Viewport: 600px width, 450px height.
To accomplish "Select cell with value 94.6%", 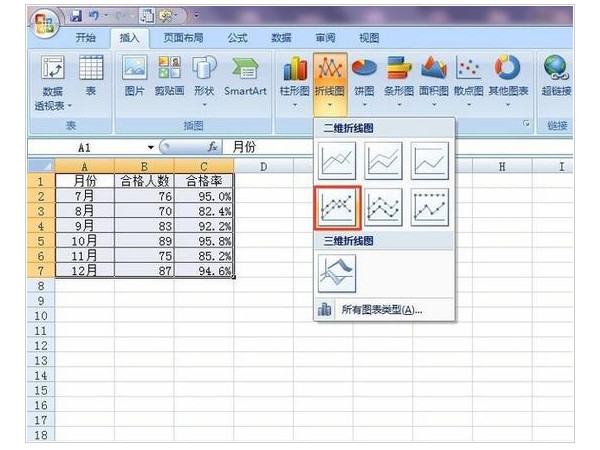I will pos(204,271).
